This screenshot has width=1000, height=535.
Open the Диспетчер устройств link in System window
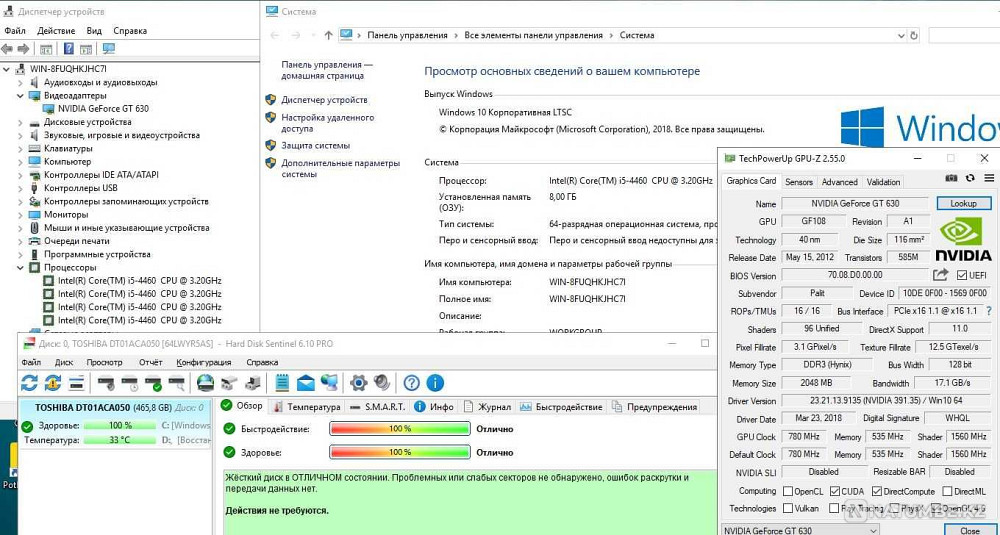(325, 100)
